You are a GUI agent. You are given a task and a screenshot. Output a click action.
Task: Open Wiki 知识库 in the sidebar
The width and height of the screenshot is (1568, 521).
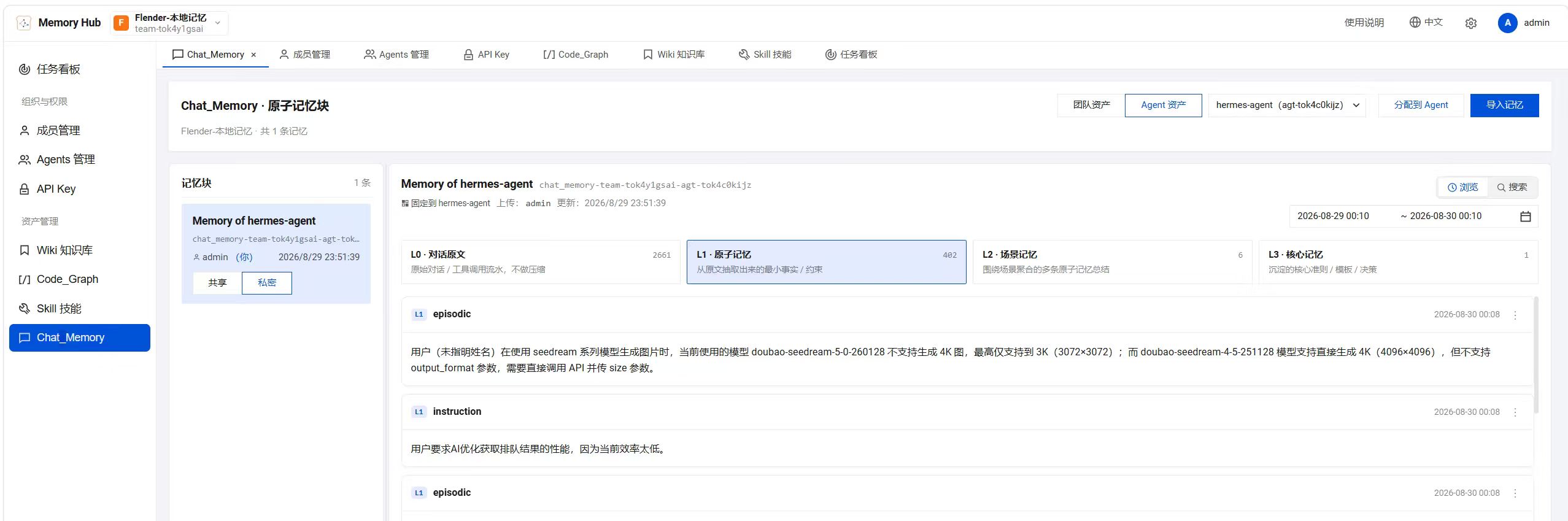click(80, 250)
